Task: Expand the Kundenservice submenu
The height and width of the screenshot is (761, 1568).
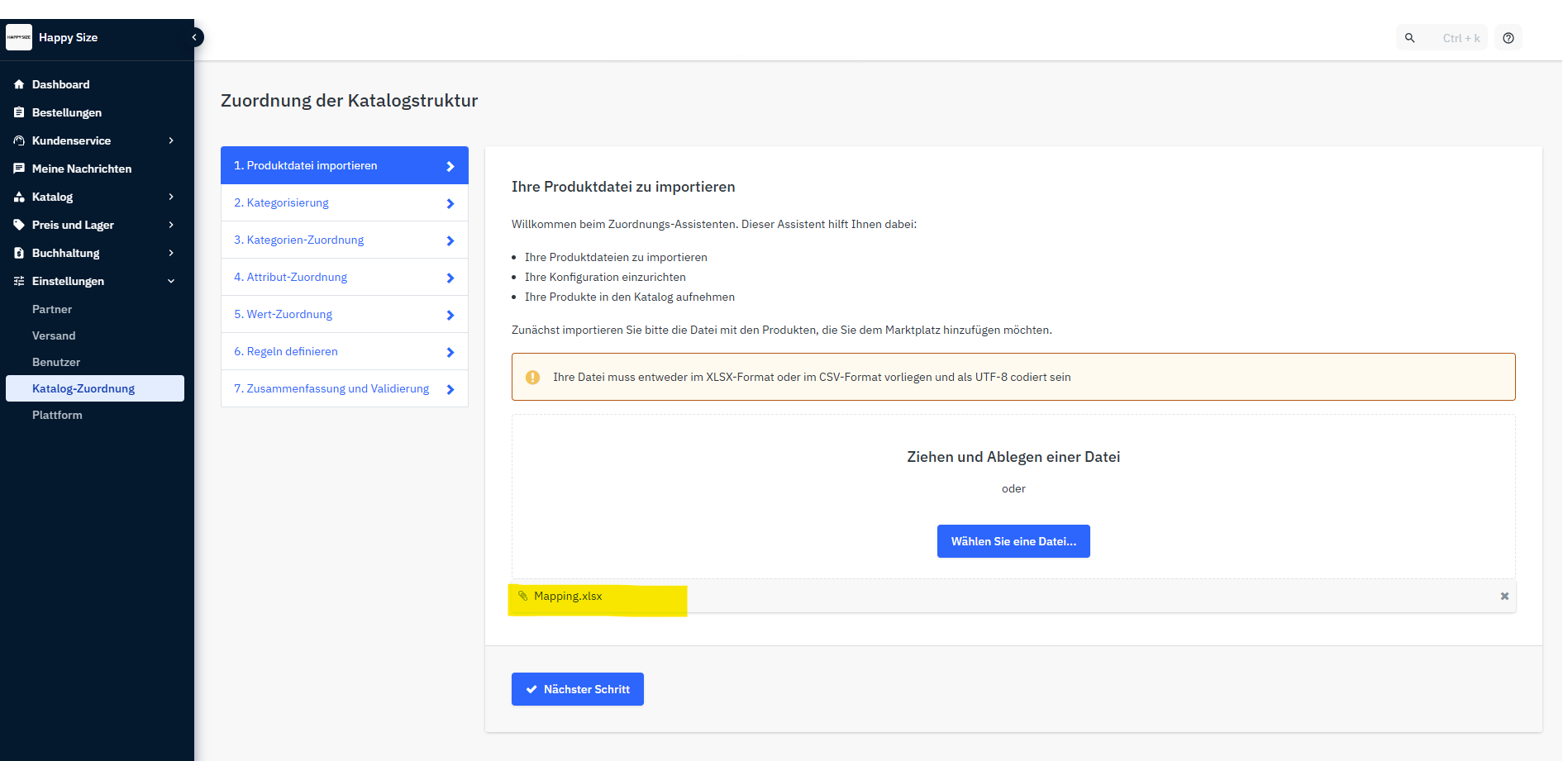Action: click(171, 140)
